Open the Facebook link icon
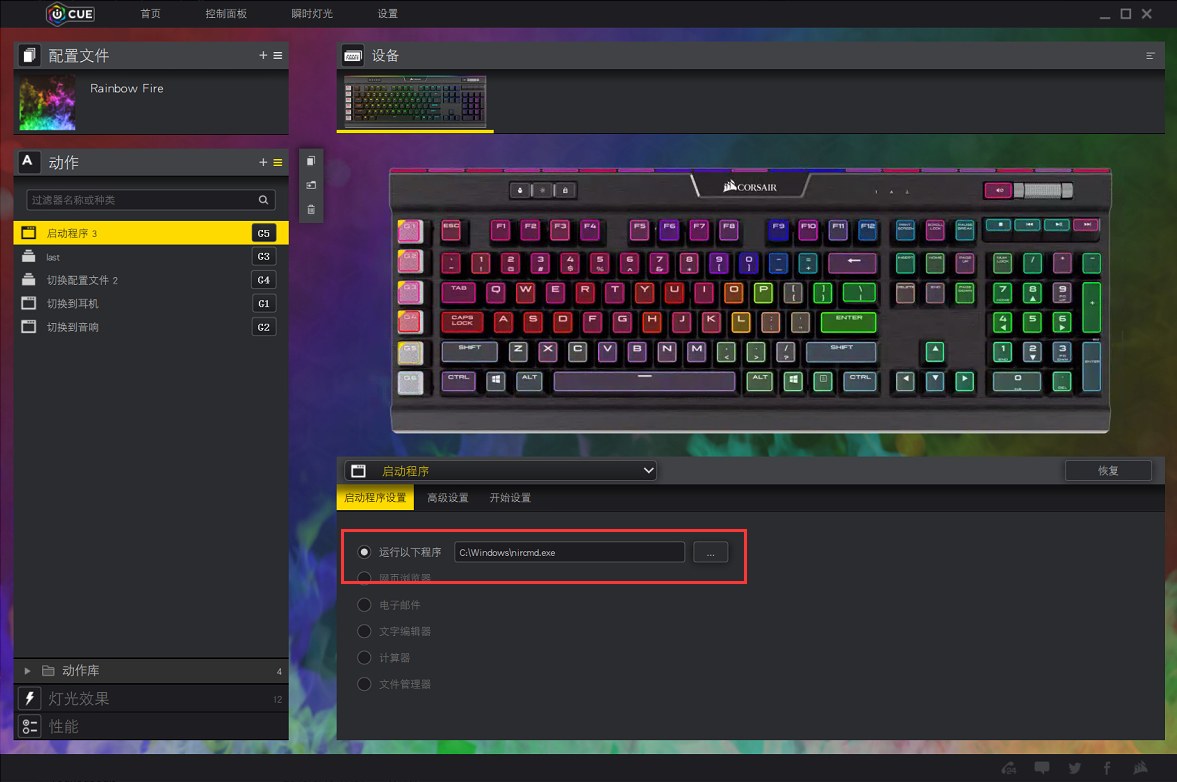1177x782 pixels. 1107,768
